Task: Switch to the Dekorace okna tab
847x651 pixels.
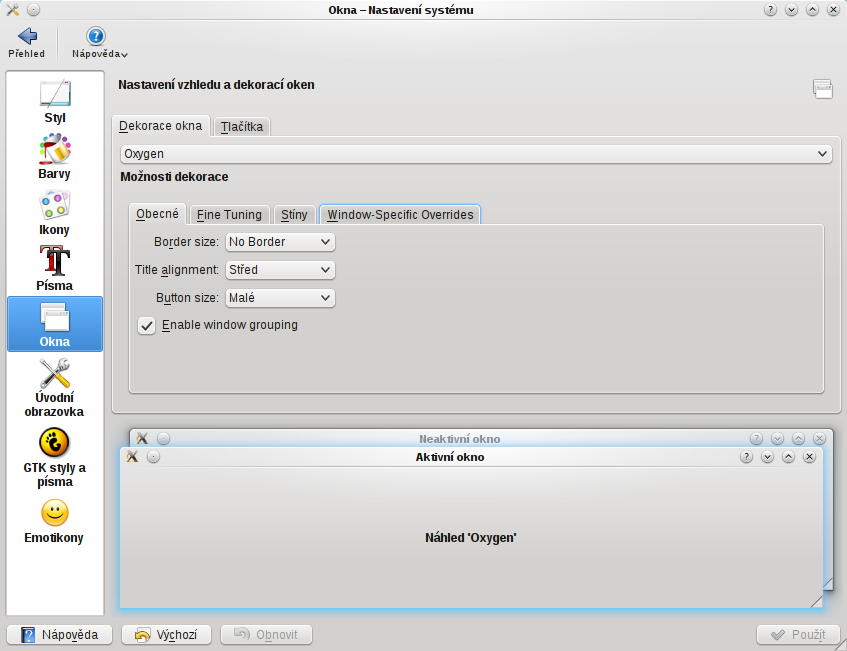Action: coord(160,126)
